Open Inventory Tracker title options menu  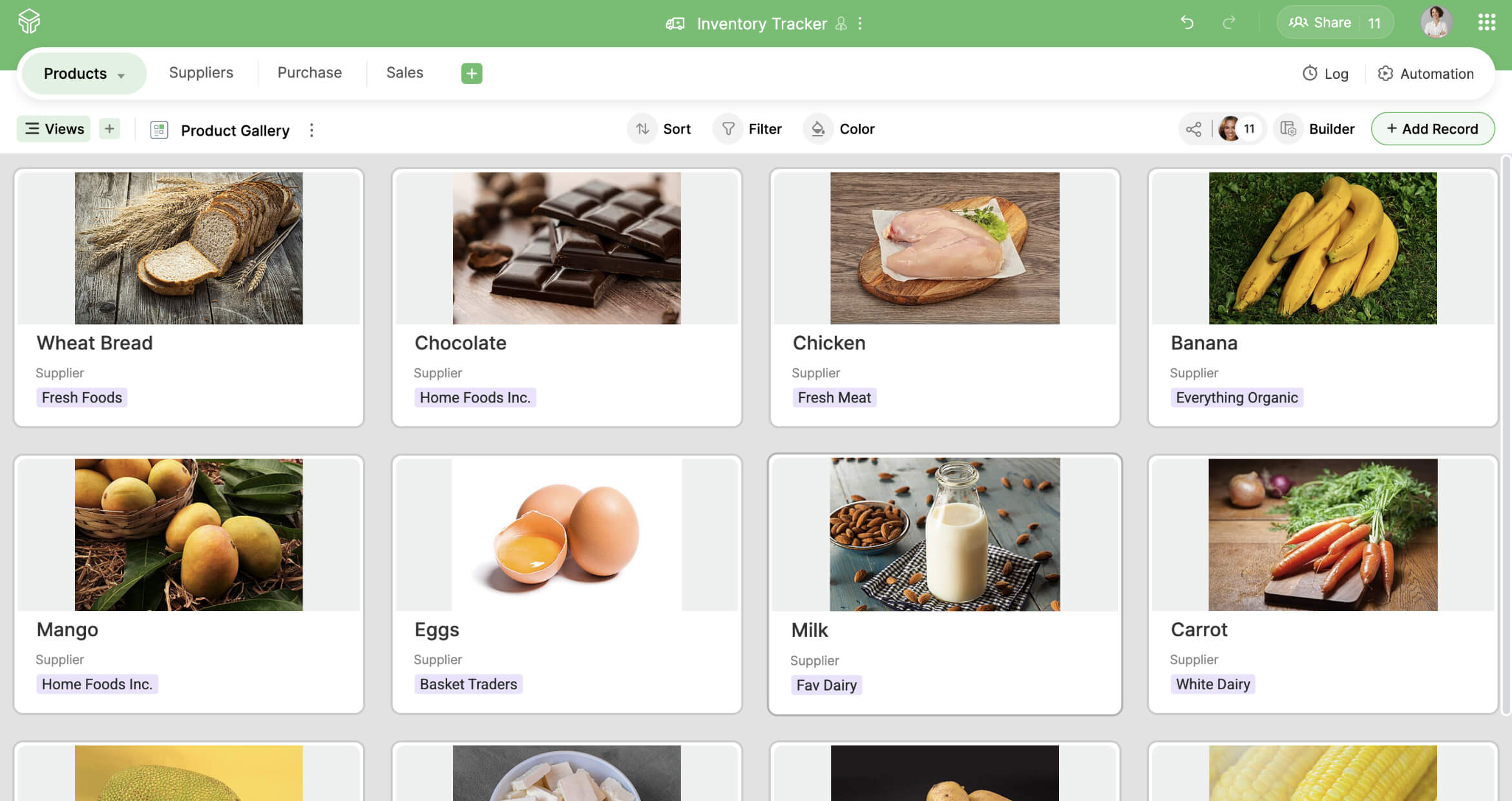click(x=860, y=23)
